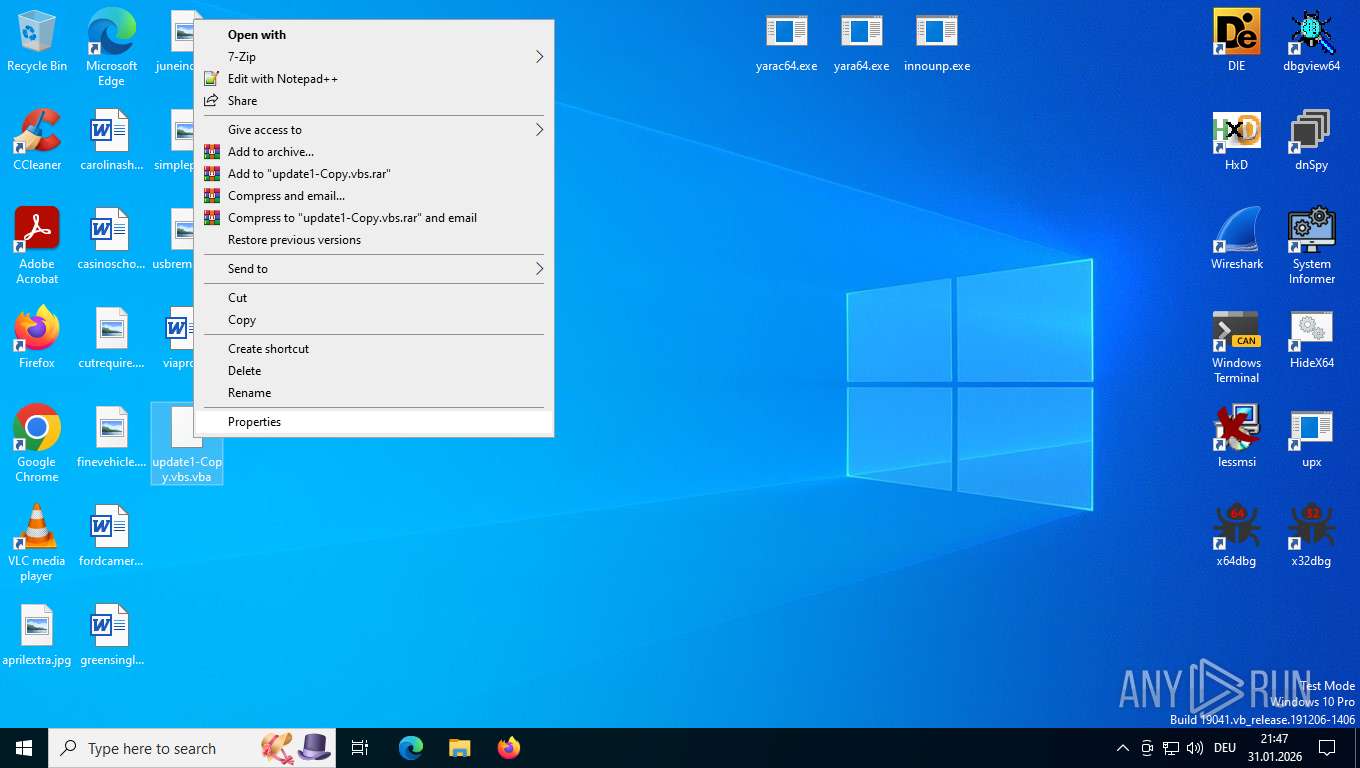
Task: Choose Create shortcut
Action: tap(374, 349)
